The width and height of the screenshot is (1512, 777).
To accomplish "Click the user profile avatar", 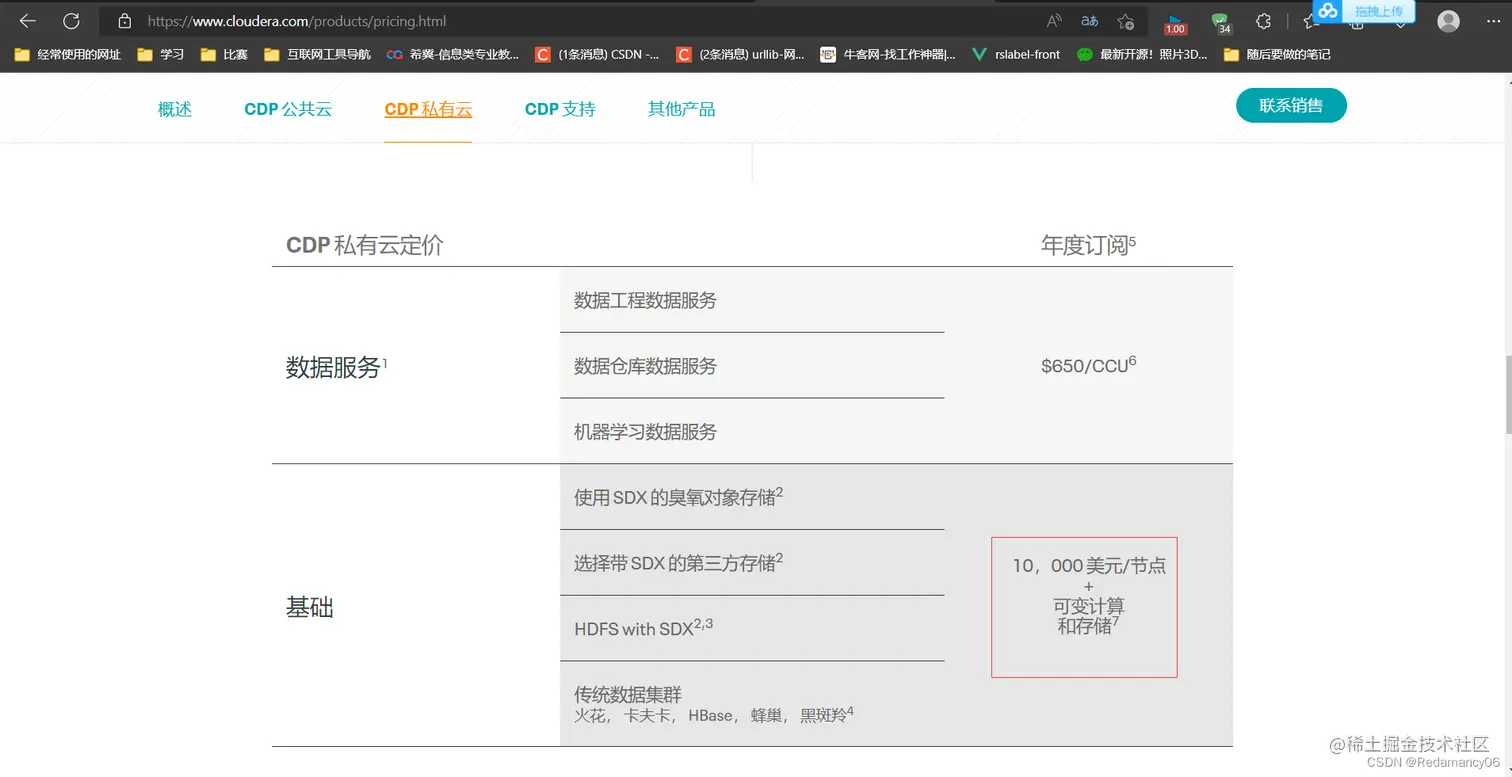I will click(1448, 21).
